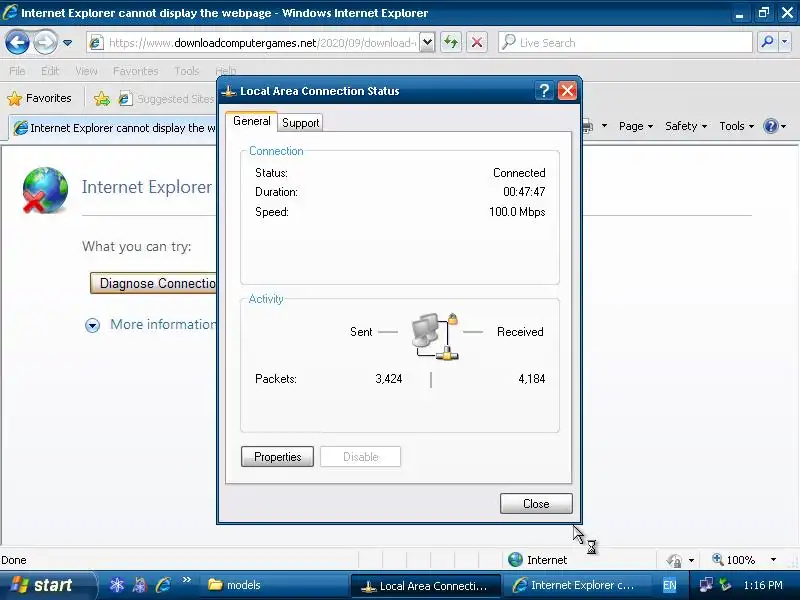Click in the Live Search box
Viewport: 800px width, 600px height.
pyautogui.click(x=626, y=43)
